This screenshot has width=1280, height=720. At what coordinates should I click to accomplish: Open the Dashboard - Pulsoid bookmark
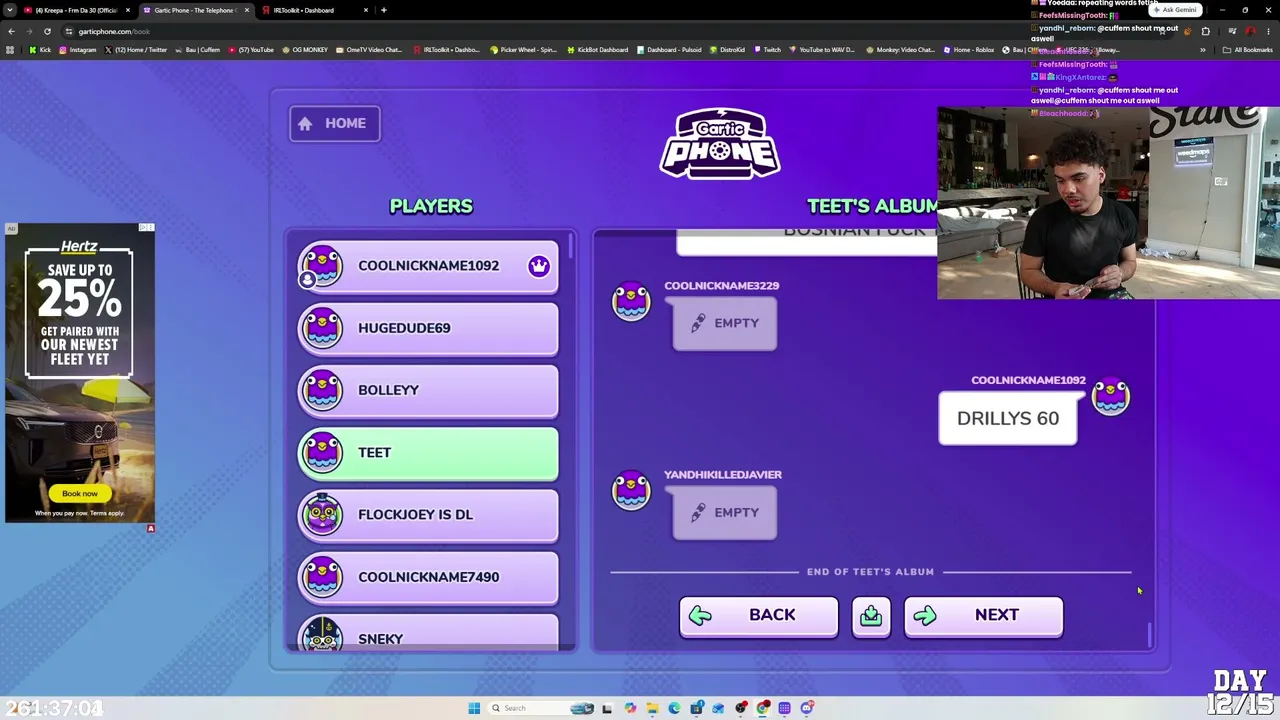click(669, 50)
